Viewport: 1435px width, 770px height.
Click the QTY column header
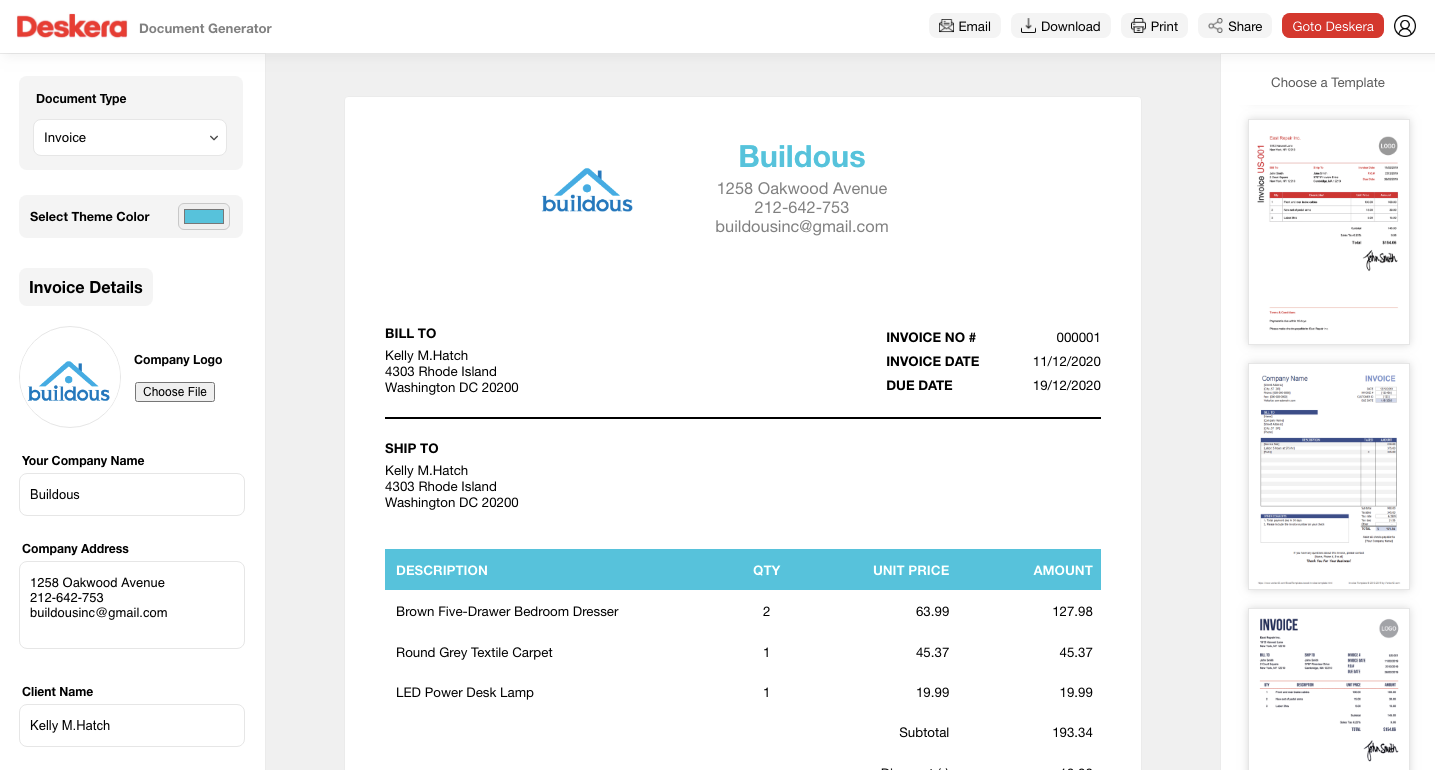[767, 570]
